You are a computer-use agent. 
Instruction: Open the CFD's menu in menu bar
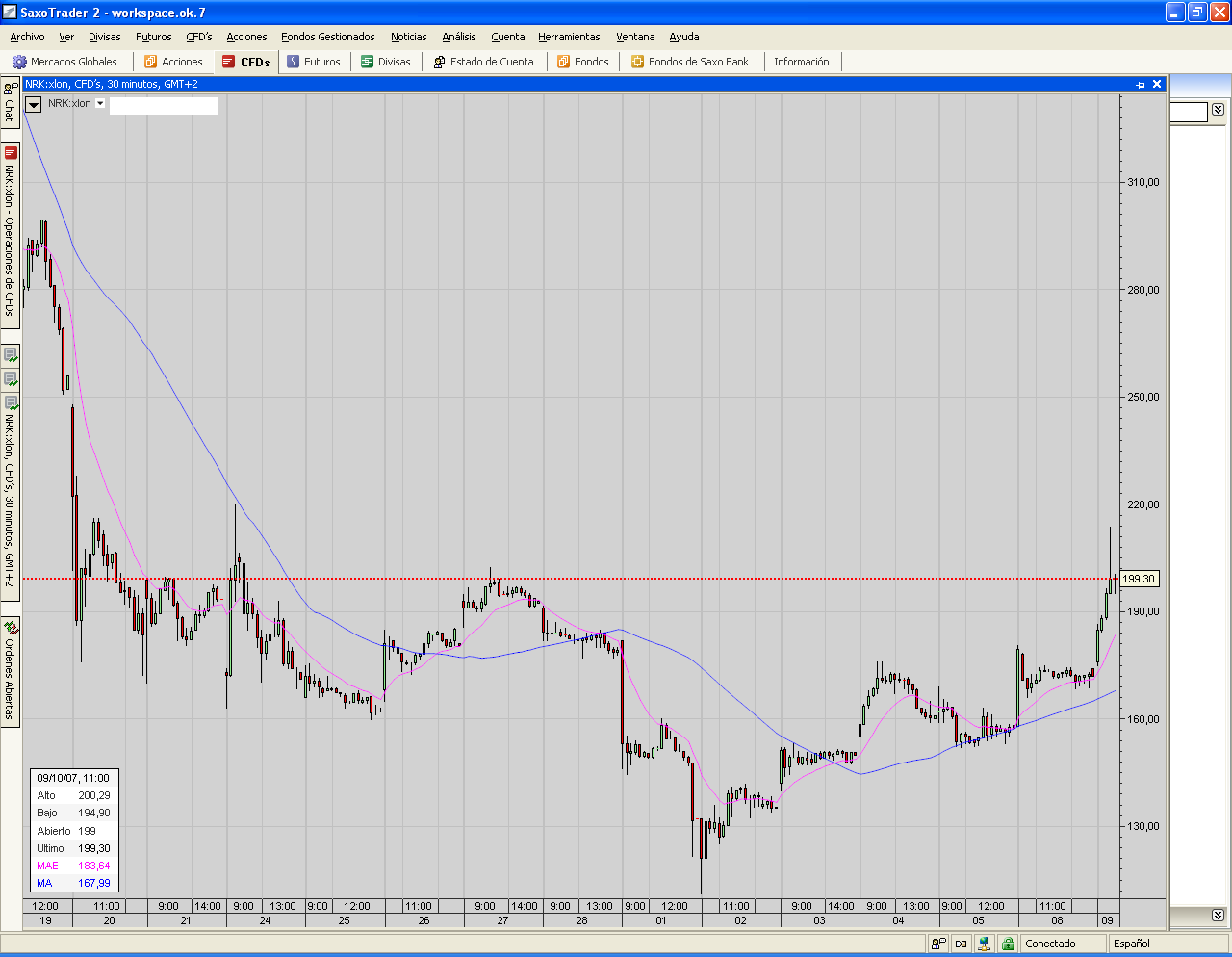(x=199, y=37)
